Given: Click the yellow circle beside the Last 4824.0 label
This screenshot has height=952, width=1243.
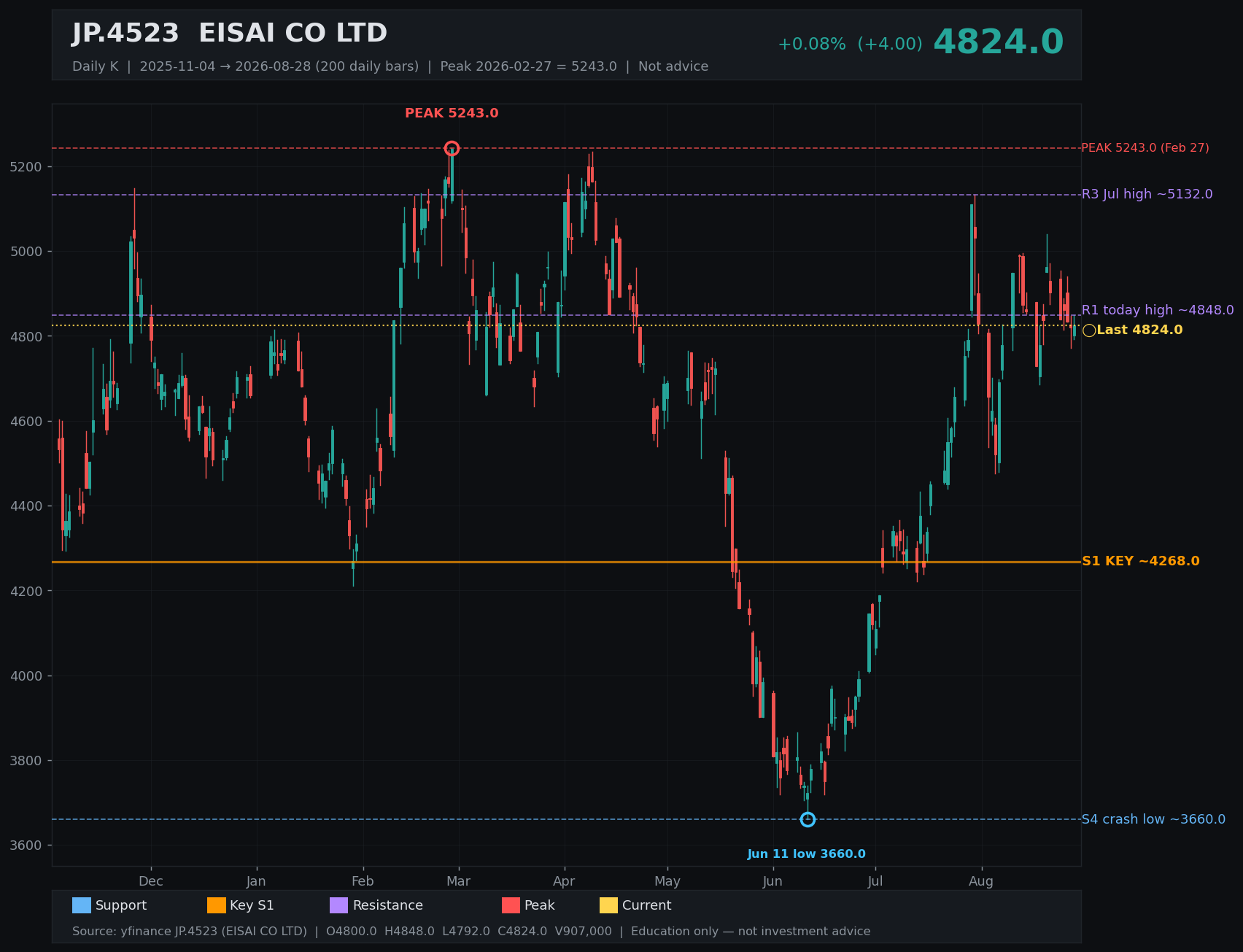Looking at the screenshot, I should point(1089,330).
